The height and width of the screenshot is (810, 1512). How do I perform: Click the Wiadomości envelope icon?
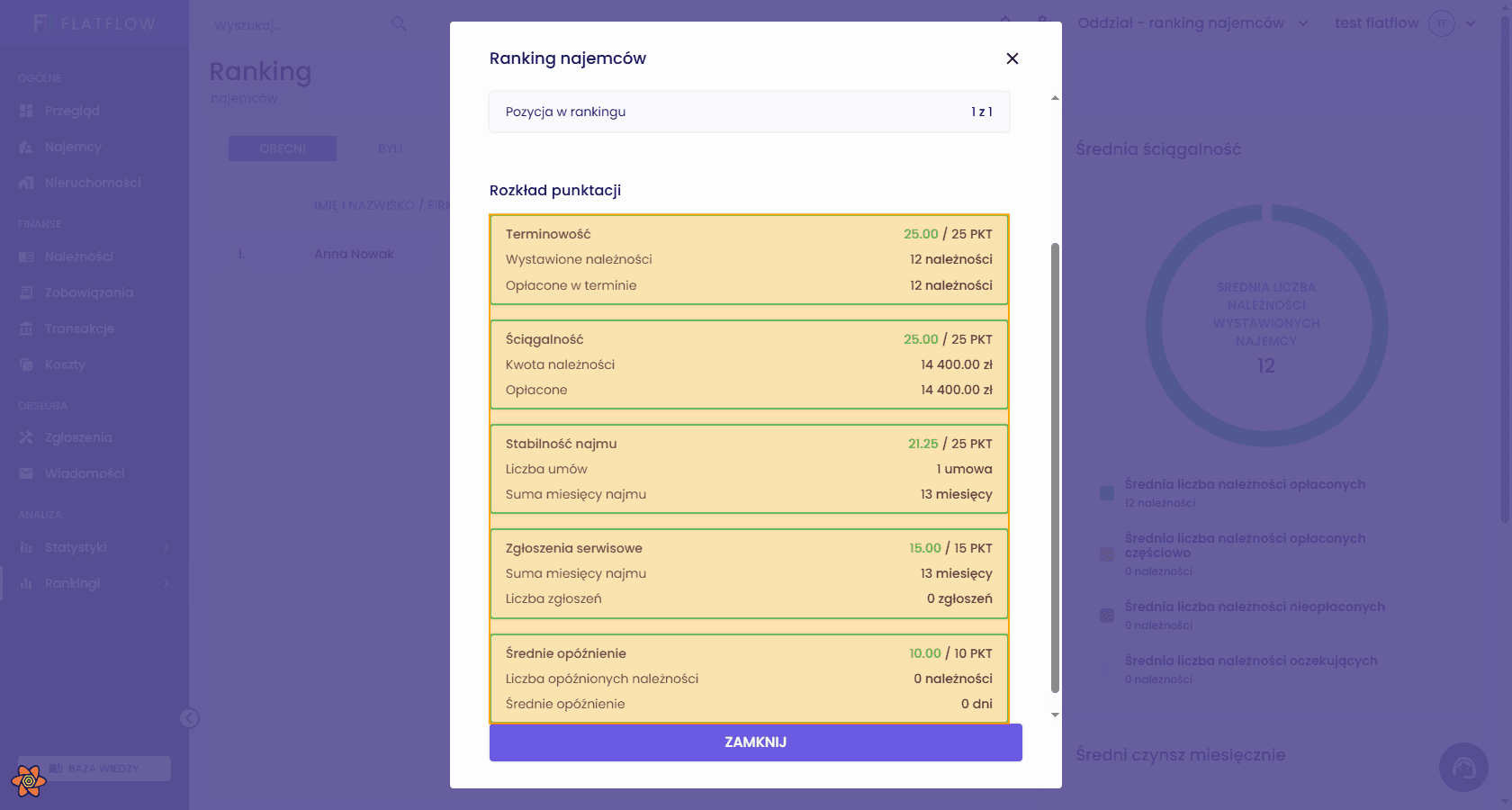26,473
